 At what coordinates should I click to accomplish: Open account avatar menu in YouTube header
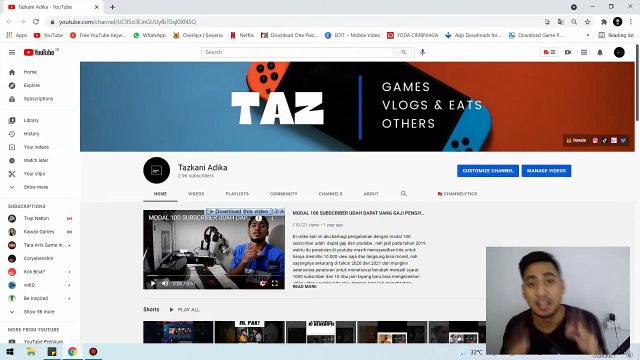tap(619, 52)
